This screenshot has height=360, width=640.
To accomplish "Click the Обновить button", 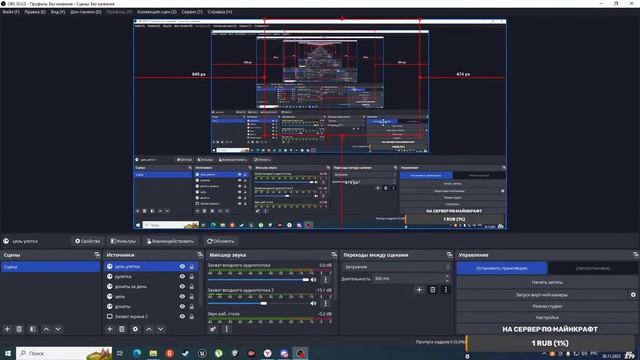I will point(221,241).
